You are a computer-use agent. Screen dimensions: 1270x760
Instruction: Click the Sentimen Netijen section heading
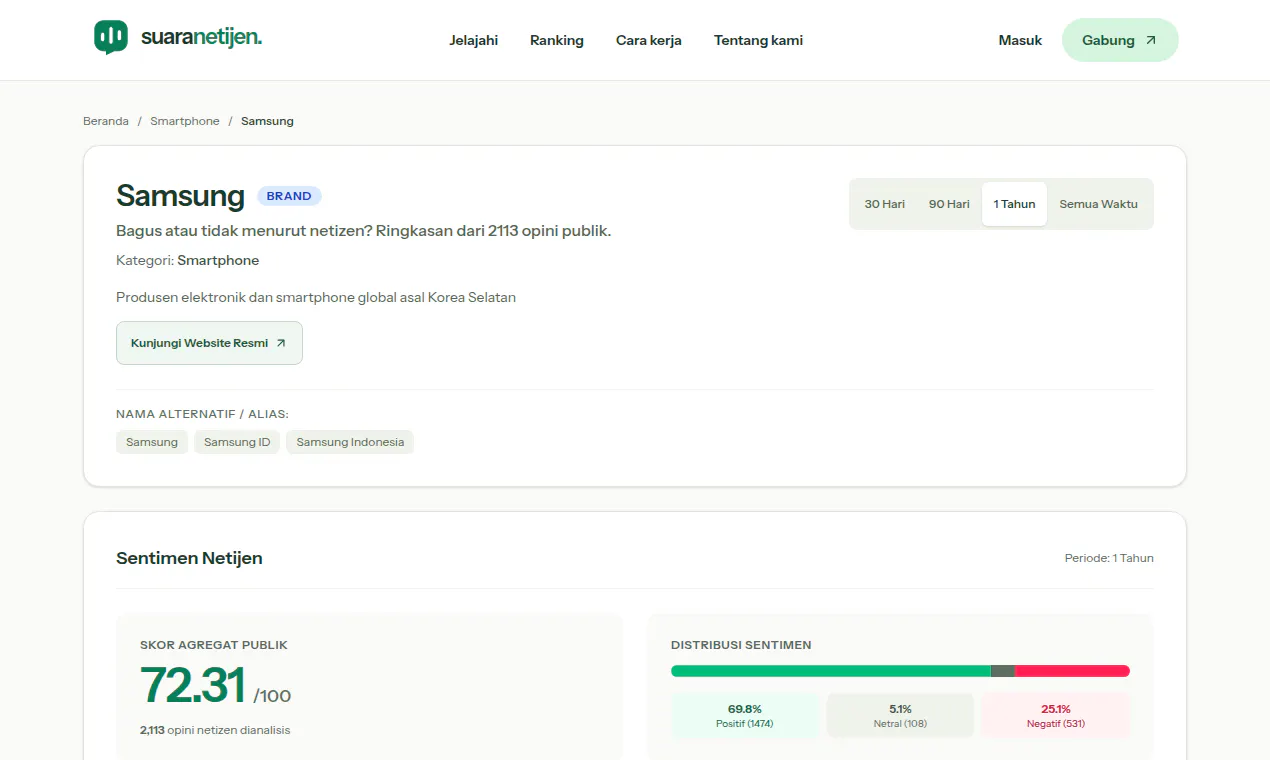pyautogui.click(x=189, y=558)
